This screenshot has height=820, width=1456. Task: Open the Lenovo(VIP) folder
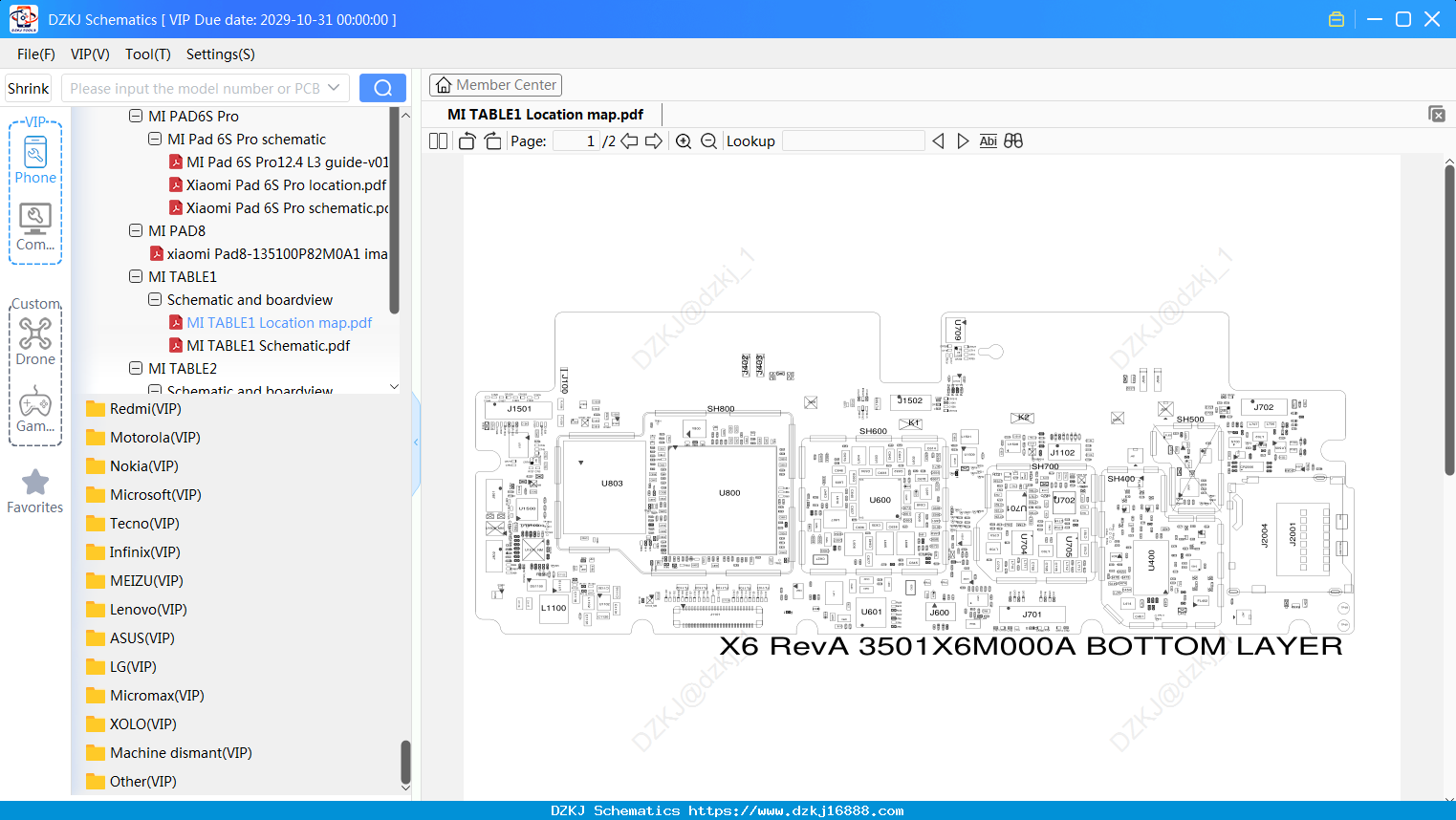137,609
